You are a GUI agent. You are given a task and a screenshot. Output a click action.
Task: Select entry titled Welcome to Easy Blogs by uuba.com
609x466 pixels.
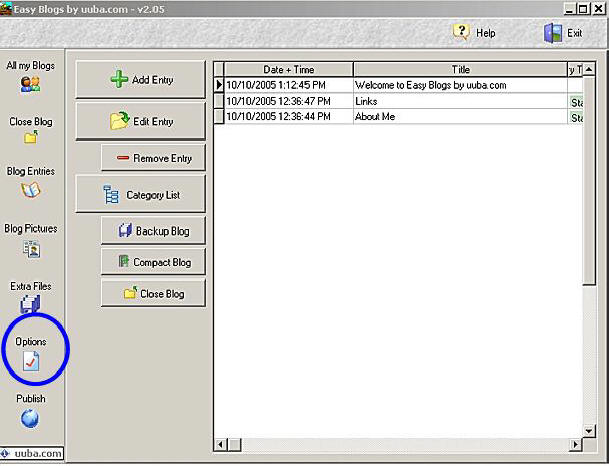(430, 85)
